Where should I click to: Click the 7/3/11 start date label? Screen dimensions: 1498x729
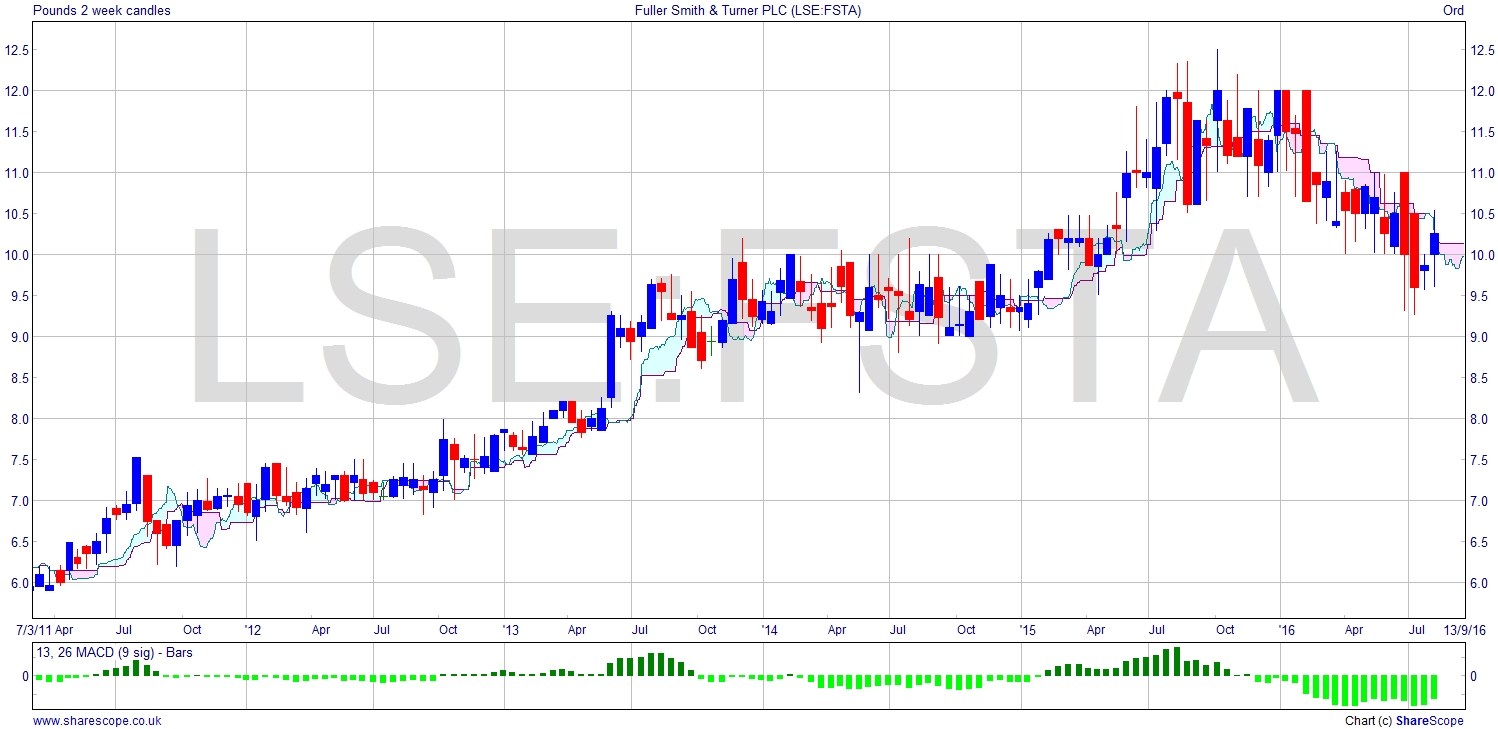point(28,630)
